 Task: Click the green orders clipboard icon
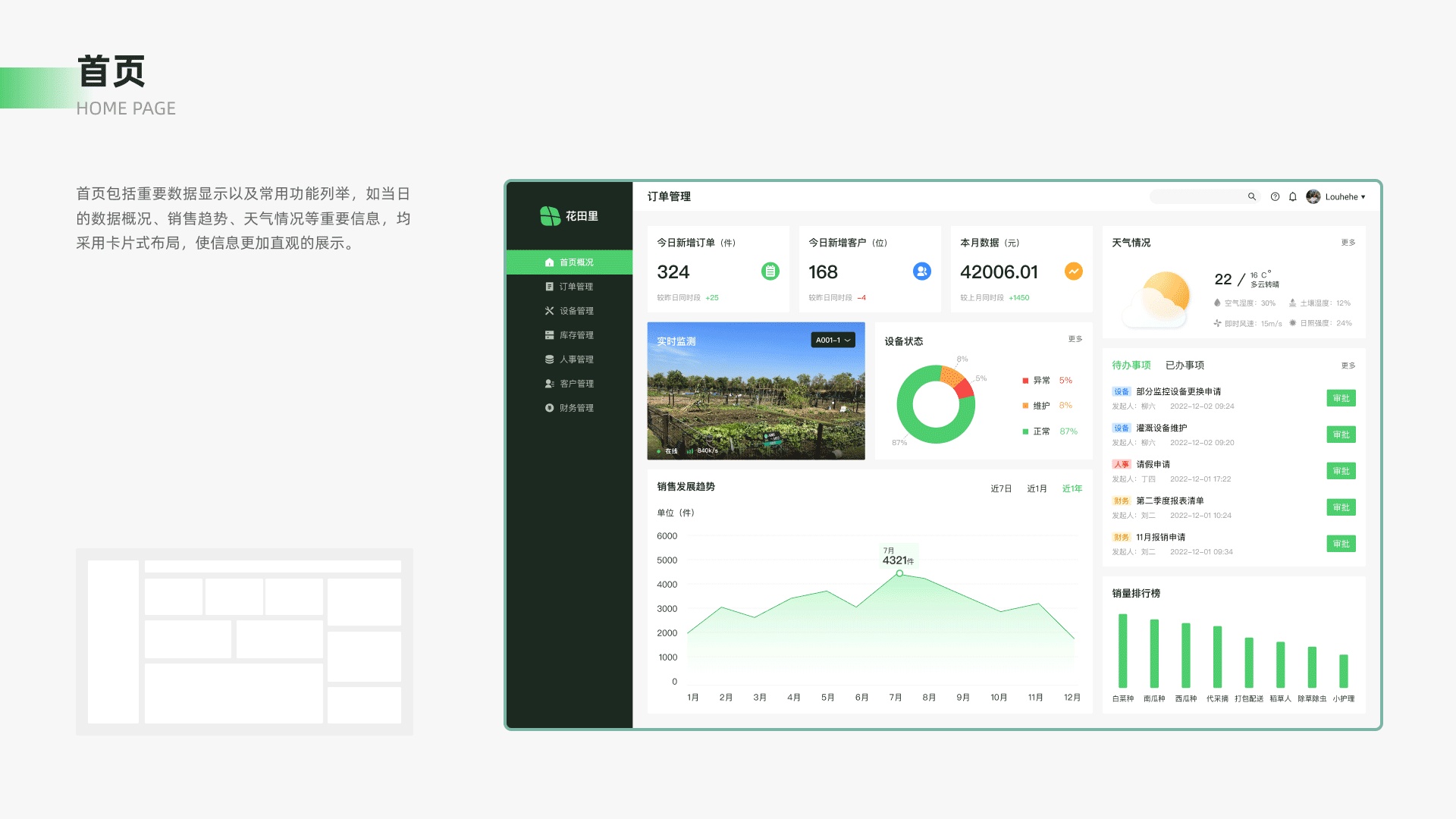click(770, 271)
